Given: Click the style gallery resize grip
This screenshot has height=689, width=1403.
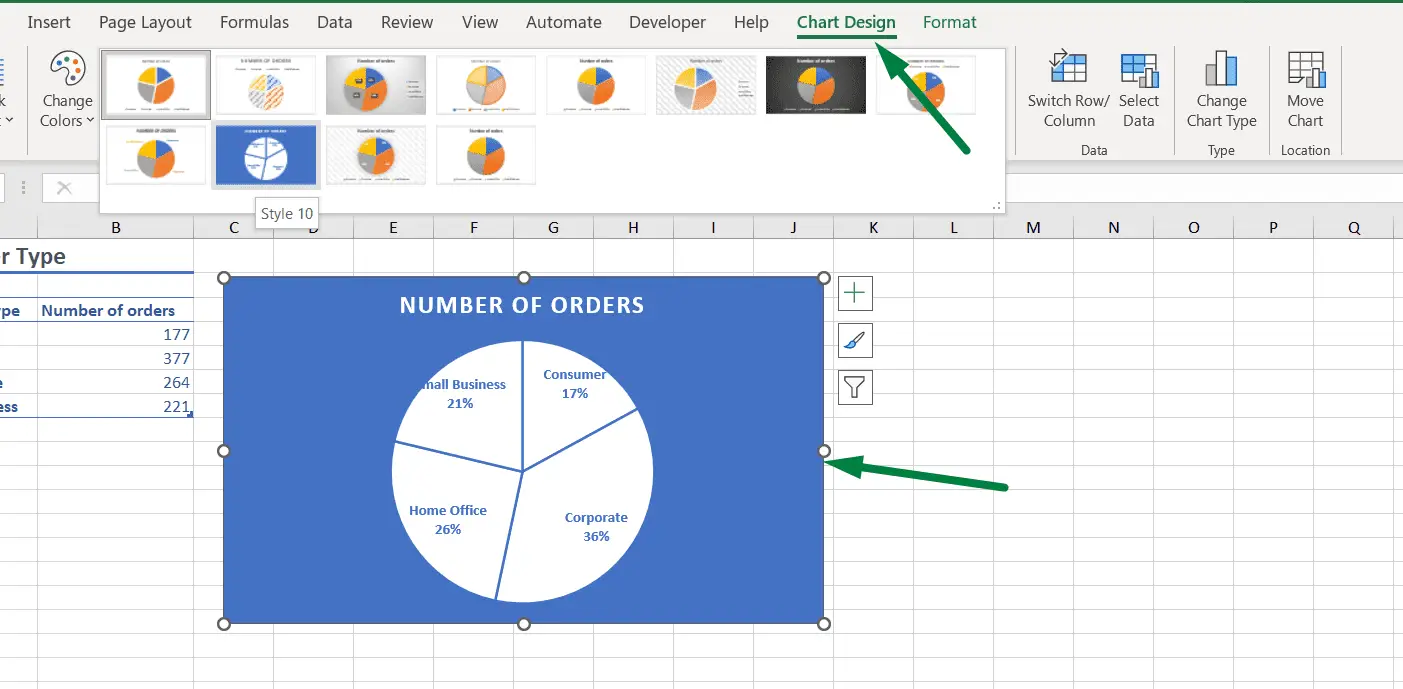Looking at the screenshot, I should 996,205.
